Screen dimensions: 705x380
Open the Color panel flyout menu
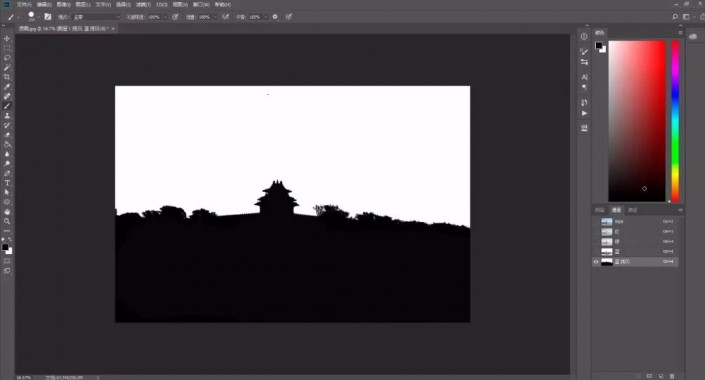pos(680,33)
